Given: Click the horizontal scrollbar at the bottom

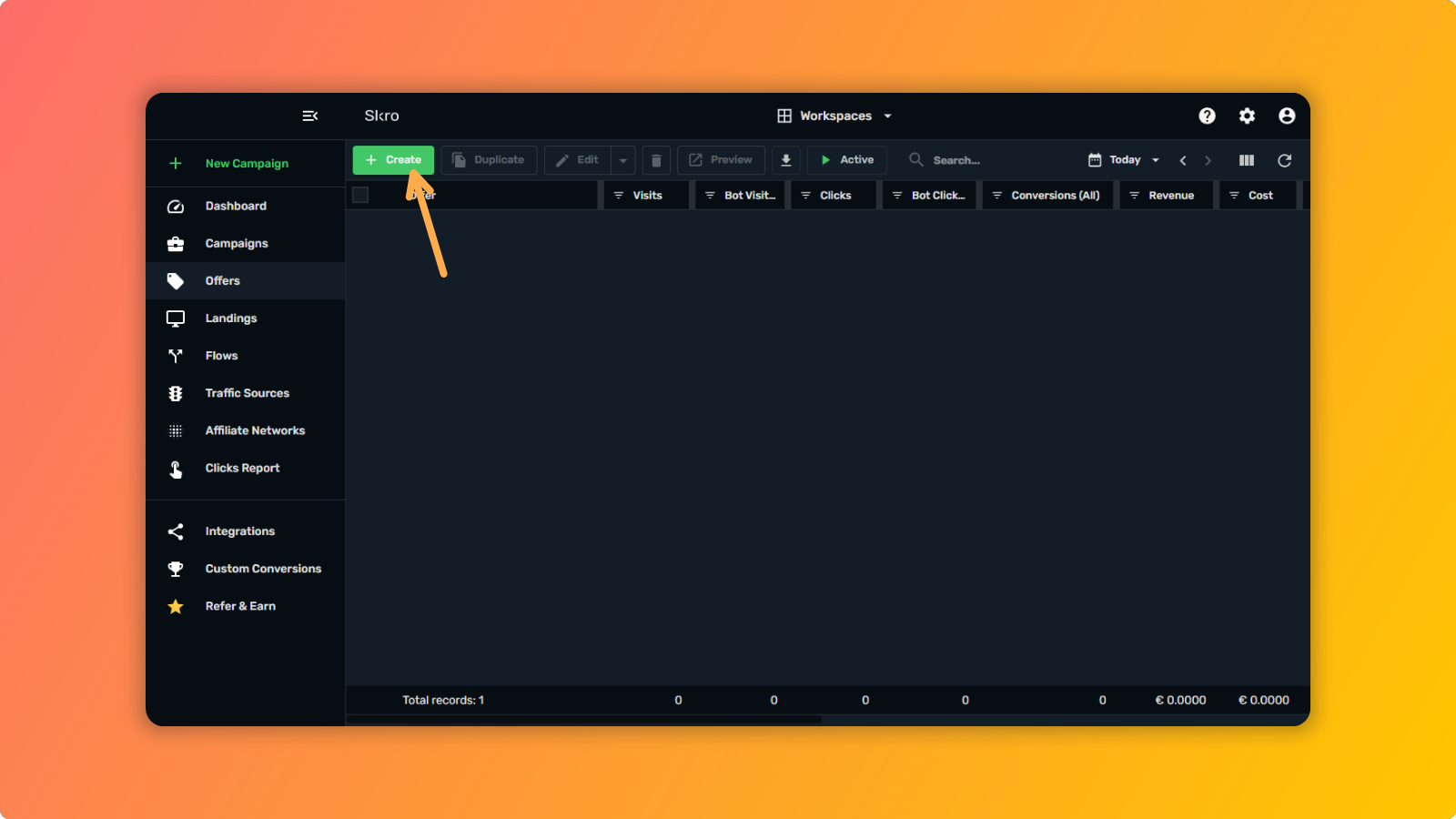Looking at the screenshot, I should click(584, 719).
